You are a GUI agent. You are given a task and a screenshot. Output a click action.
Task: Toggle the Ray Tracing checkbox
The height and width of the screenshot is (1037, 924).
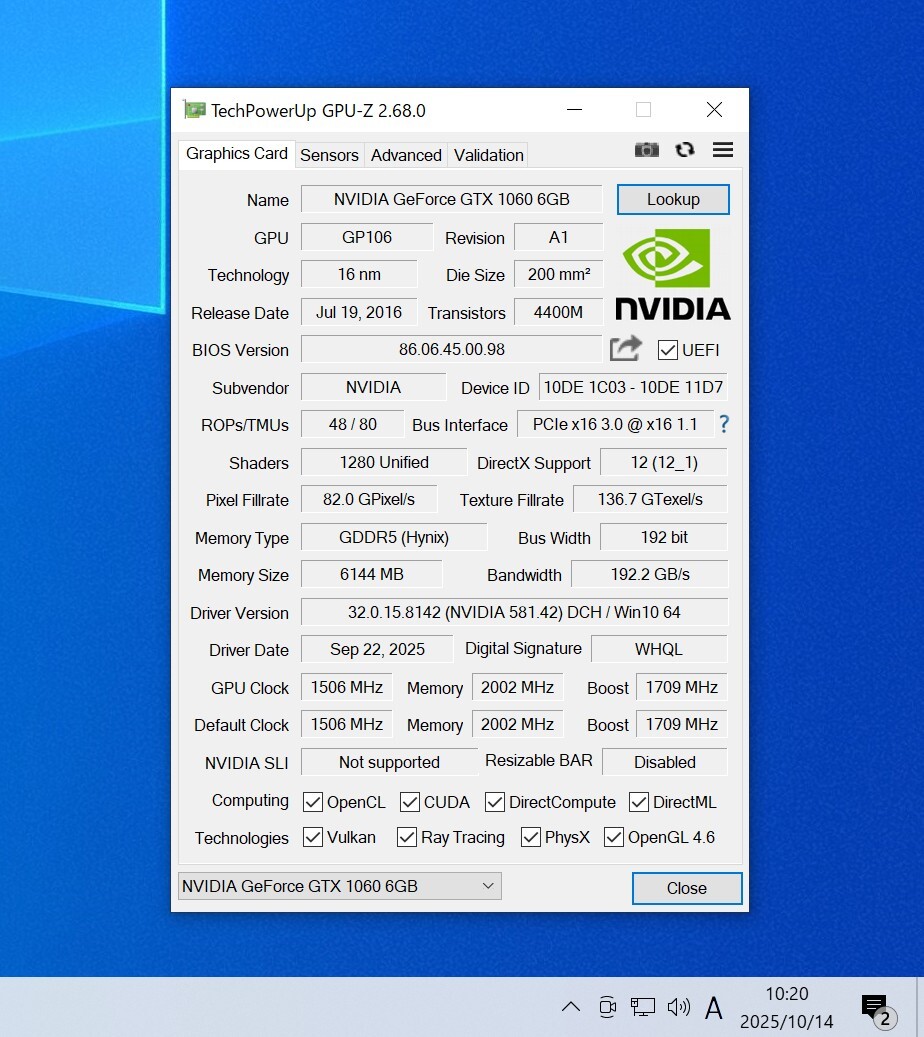click(407, 837)
